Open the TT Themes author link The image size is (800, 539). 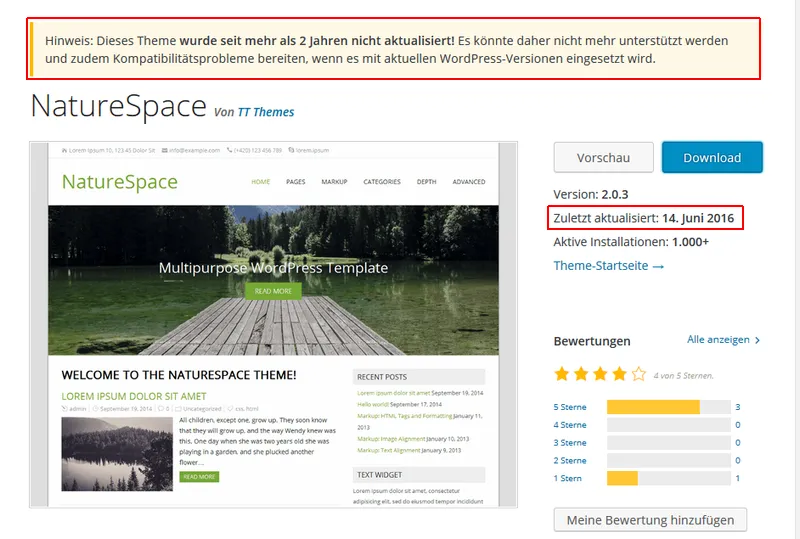266,112
